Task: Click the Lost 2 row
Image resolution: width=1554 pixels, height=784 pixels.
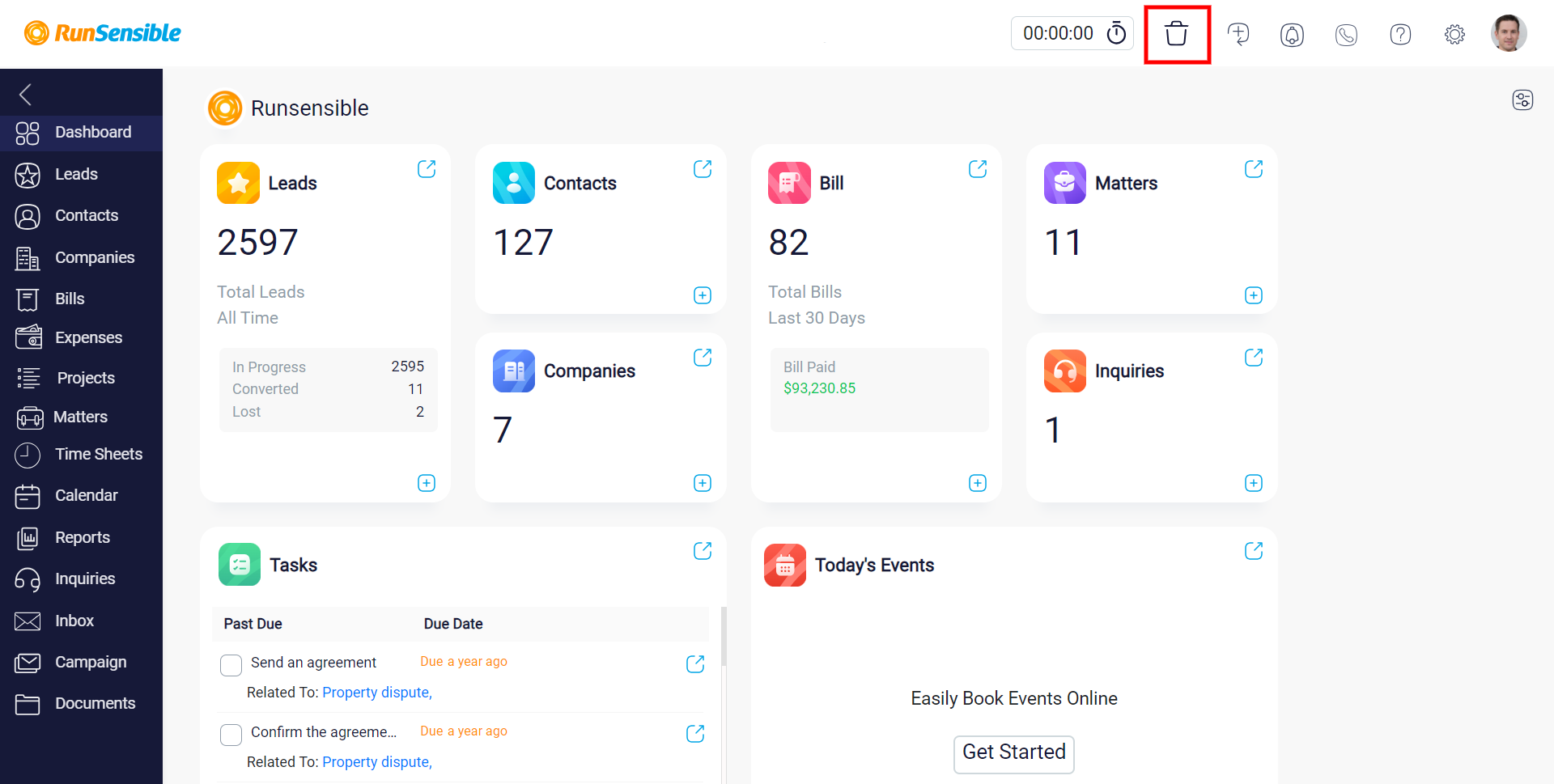Action: (328, 412)
